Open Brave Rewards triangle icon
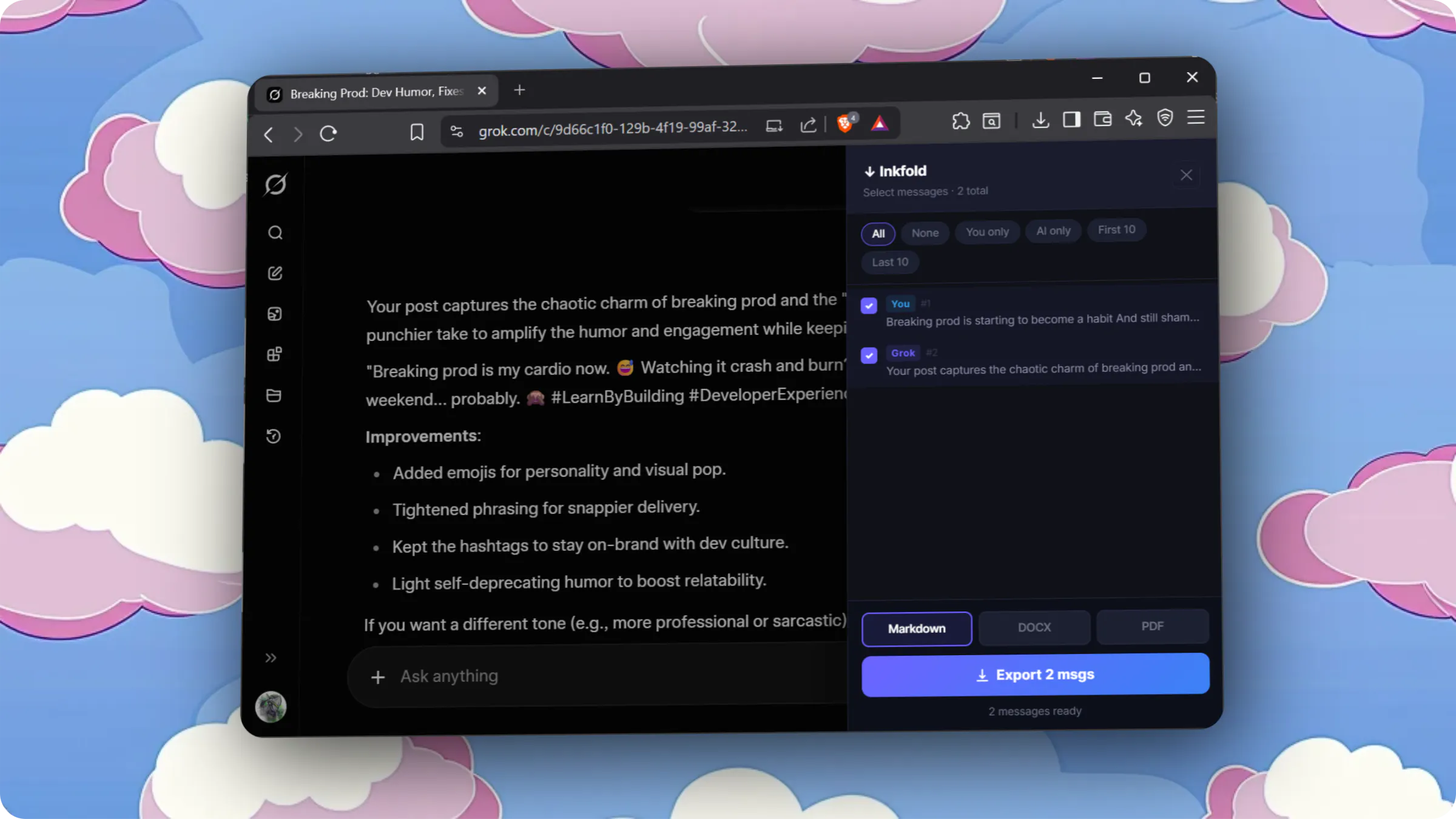This screenshot has width=1456, height=819. 880,123
